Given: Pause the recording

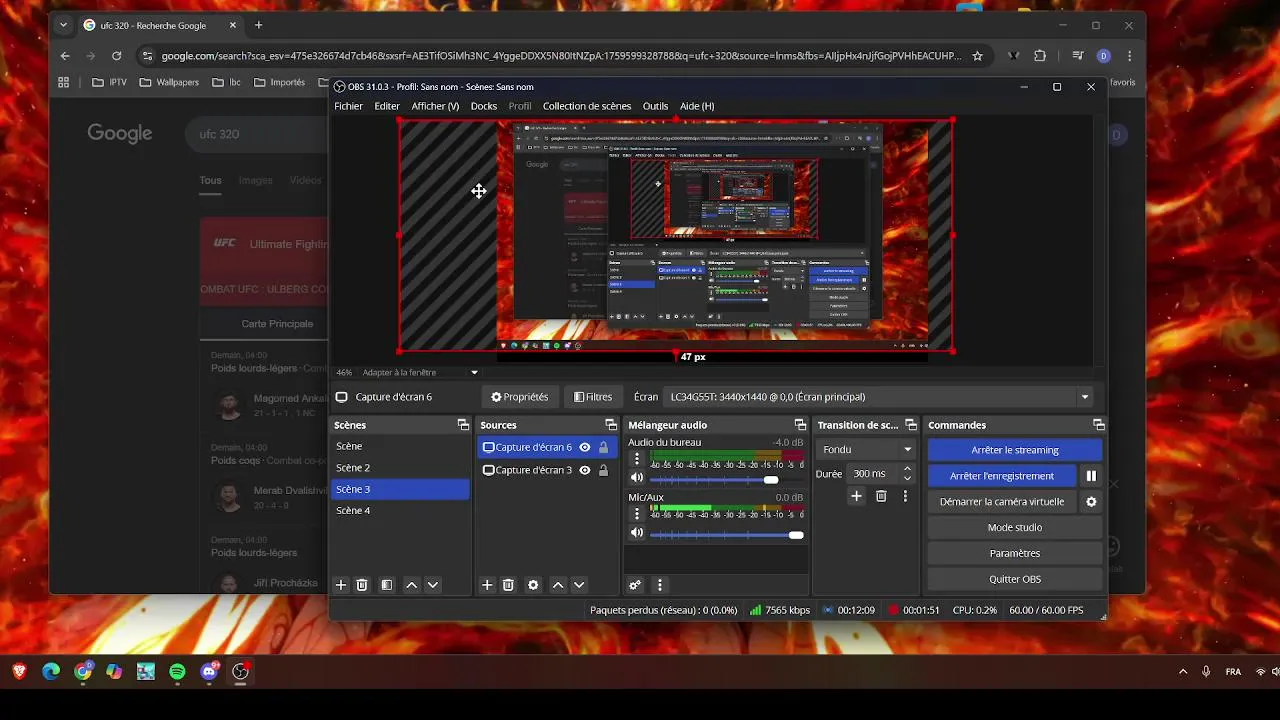Looking at the screenshot, I should (x=1091, y=476).
